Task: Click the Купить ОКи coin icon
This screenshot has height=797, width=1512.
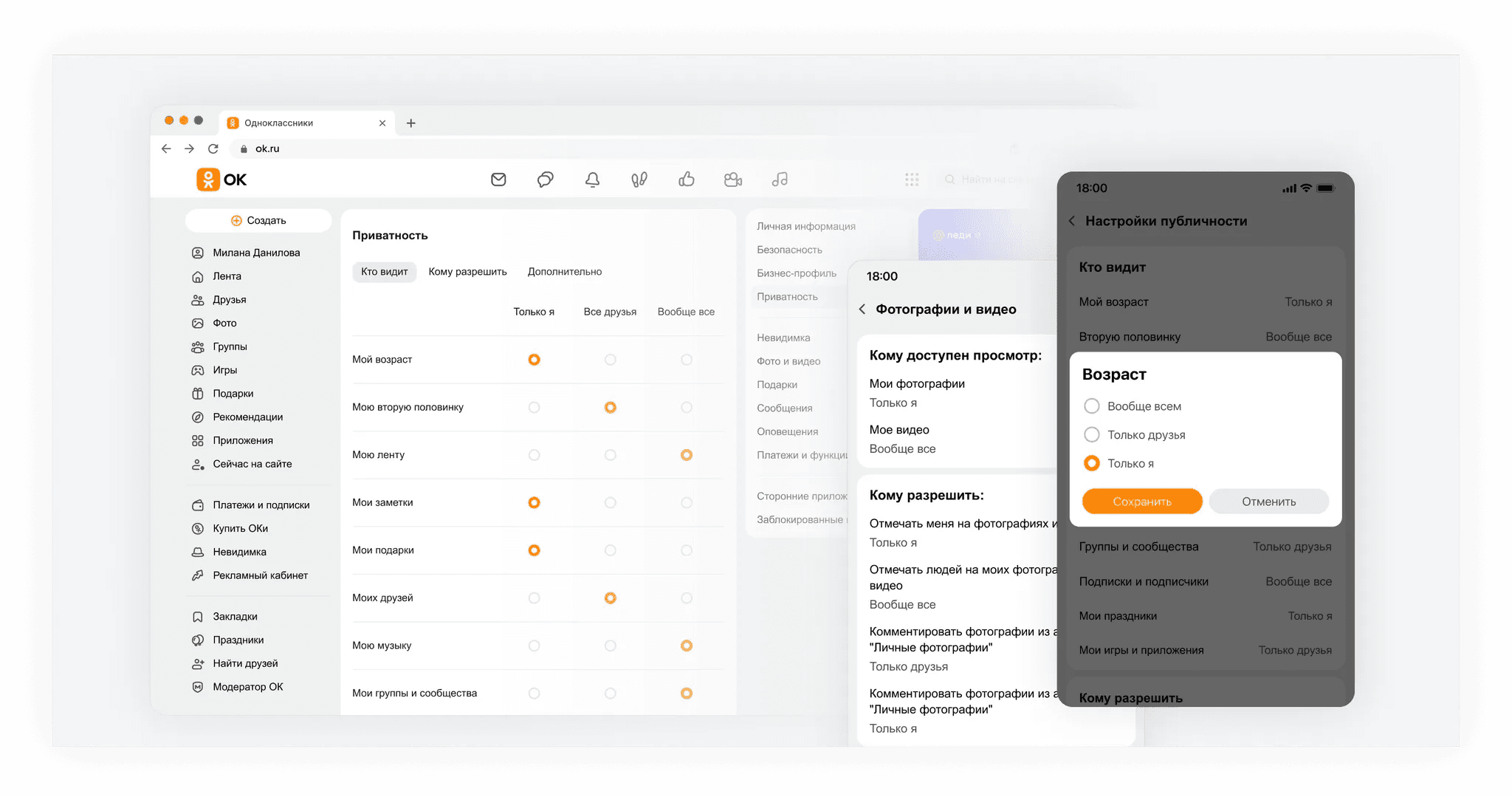Action: point(198,528)
